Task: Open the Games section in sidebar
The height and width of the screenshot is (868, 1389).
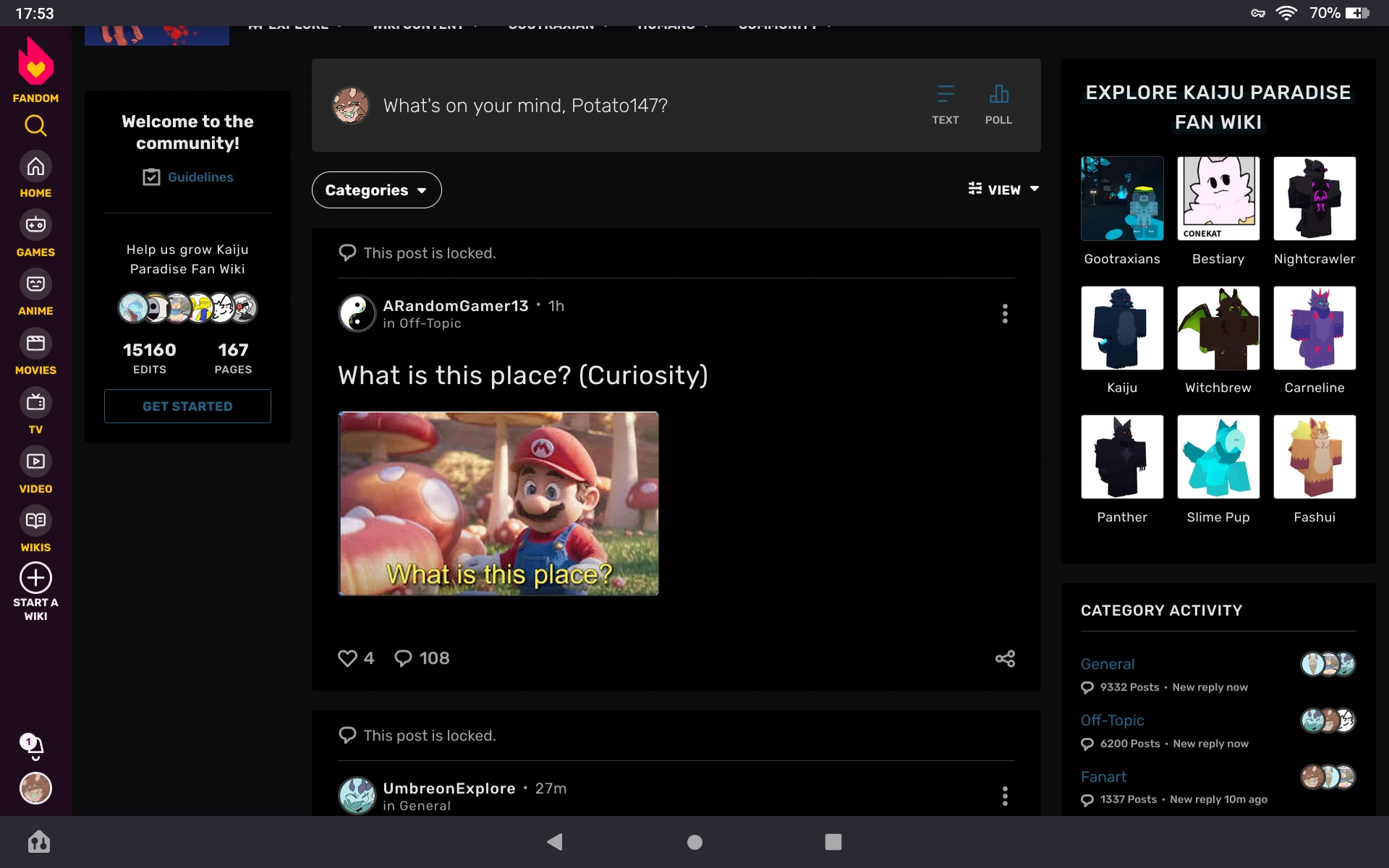Action: (35, 234)
